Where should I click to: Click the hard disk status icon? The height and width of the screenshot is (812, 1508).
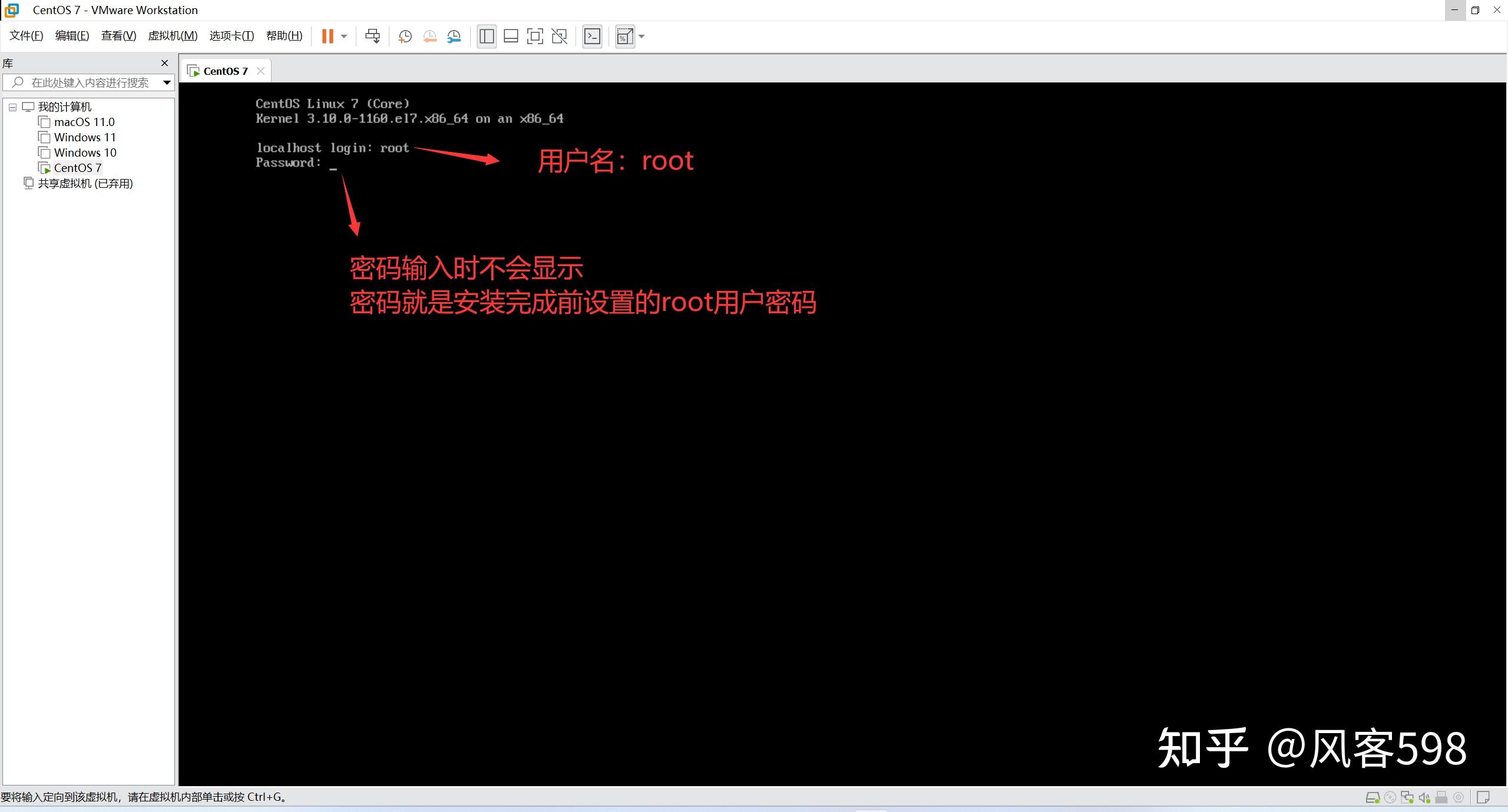1372,798
